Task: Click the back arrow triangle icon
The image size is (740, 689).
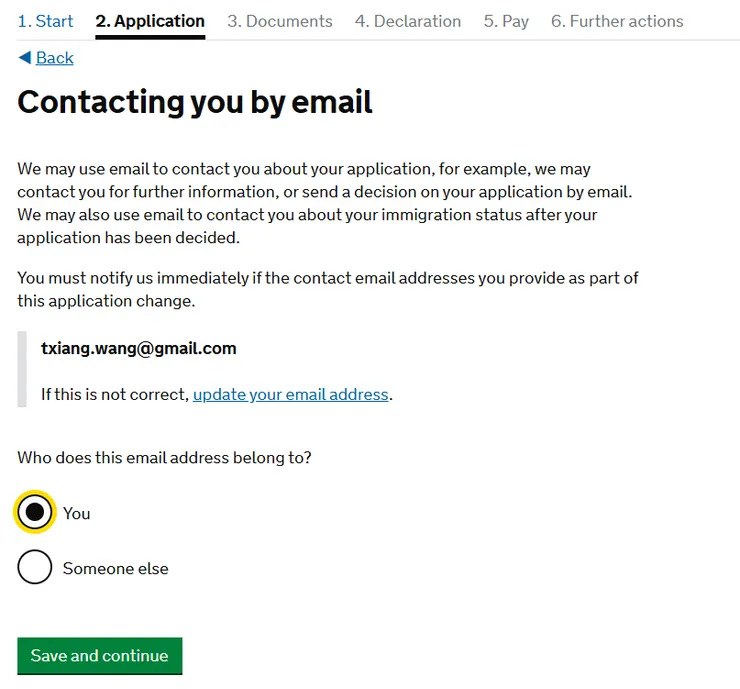Action: [24, 58]
